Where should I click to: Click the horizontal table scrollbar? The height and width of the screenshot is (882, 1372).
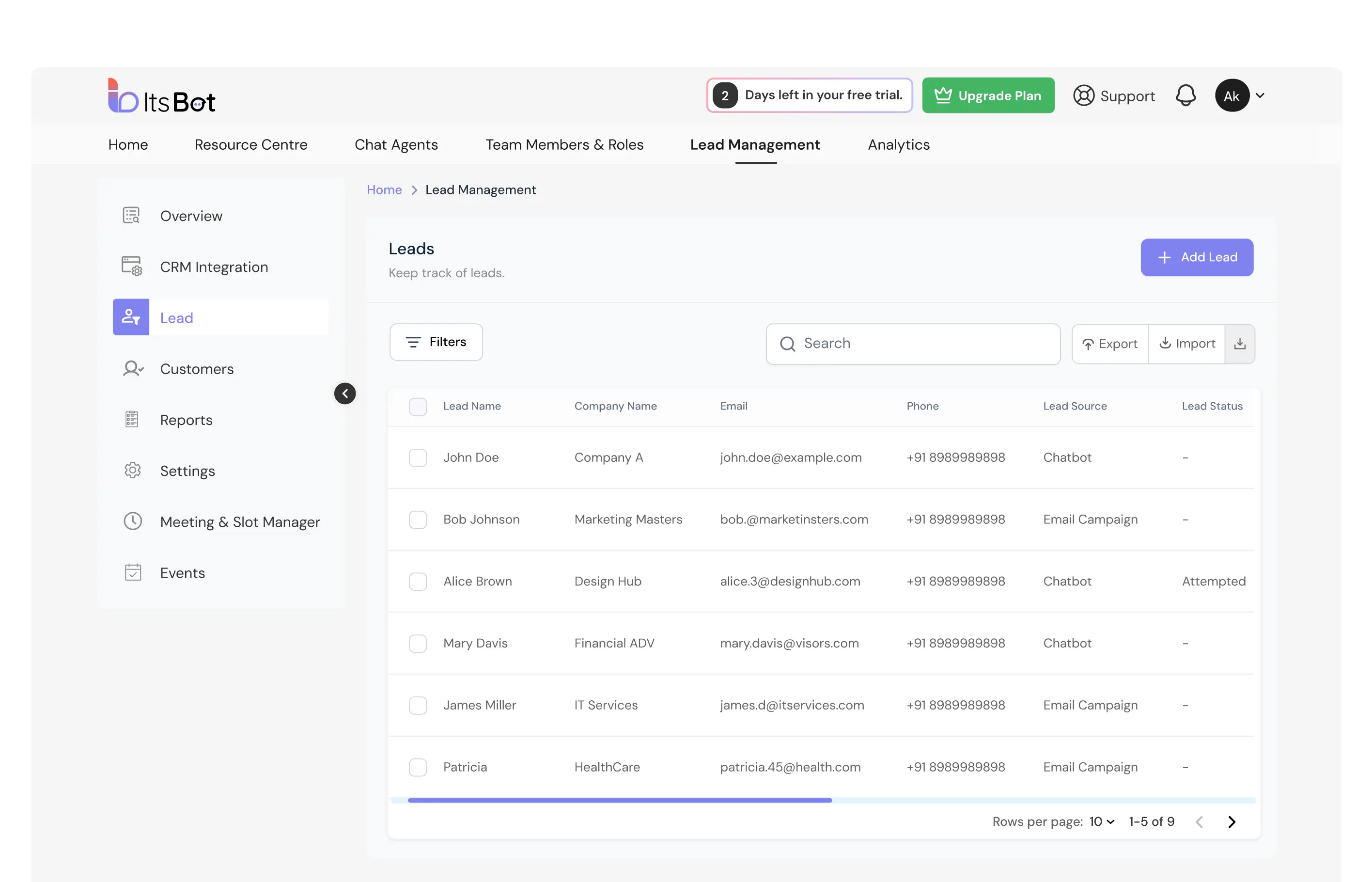(619, 800)
